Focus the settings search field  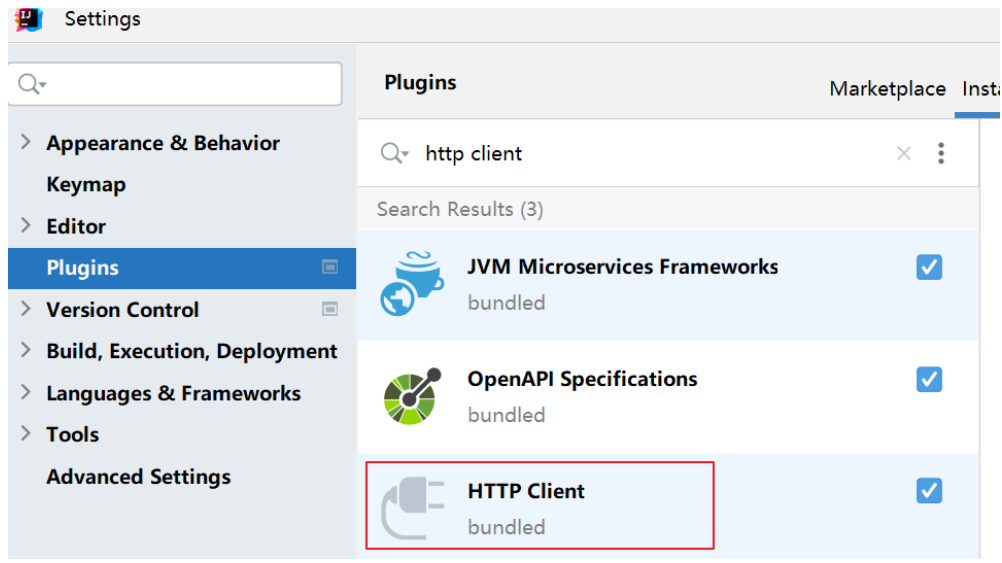175,84
